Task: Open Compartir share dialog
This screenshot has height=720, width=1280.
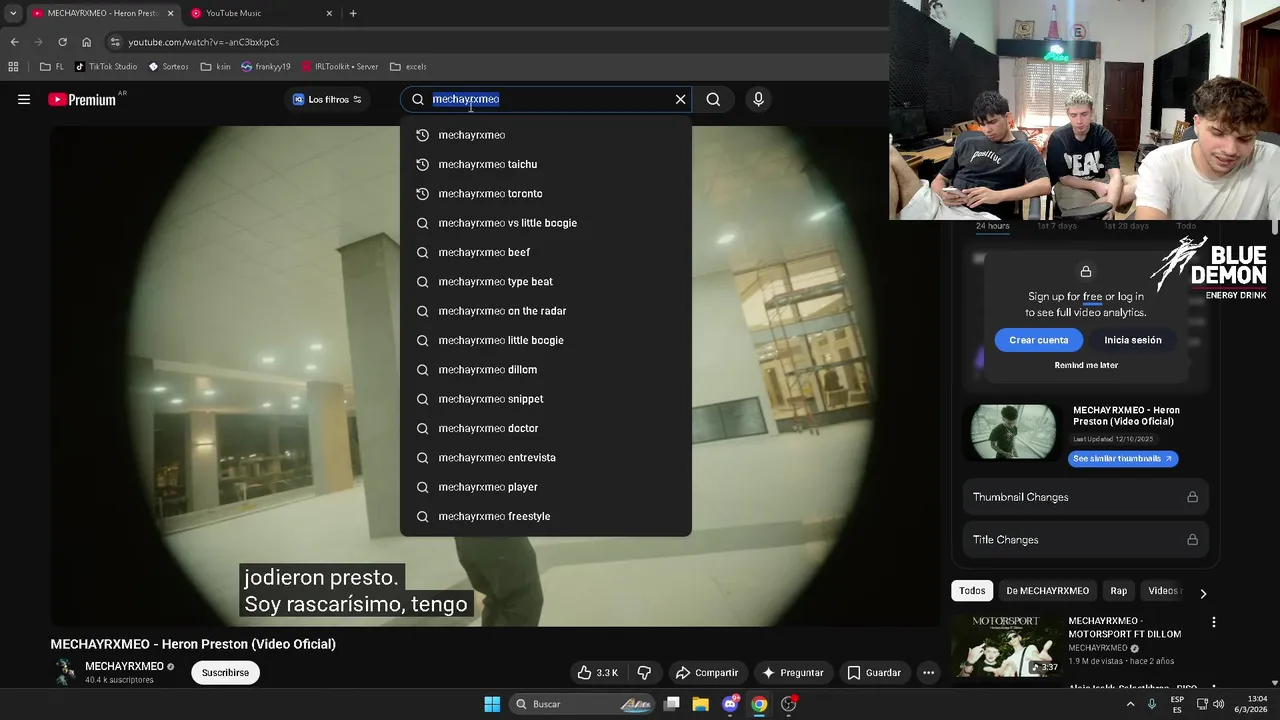Action: coord(707,673)
